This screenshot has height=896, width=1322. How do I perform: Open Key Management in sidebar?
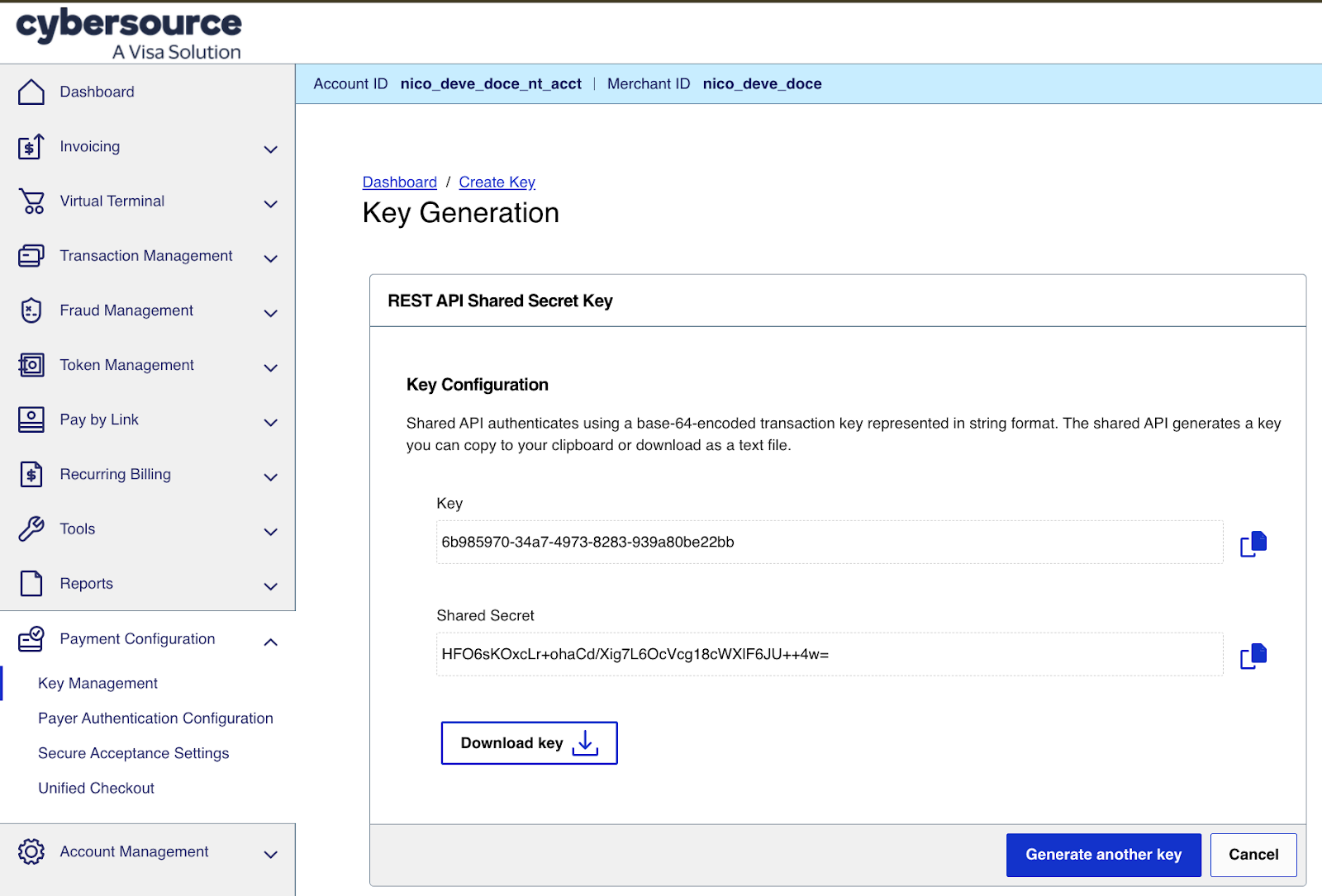(97, 683)
